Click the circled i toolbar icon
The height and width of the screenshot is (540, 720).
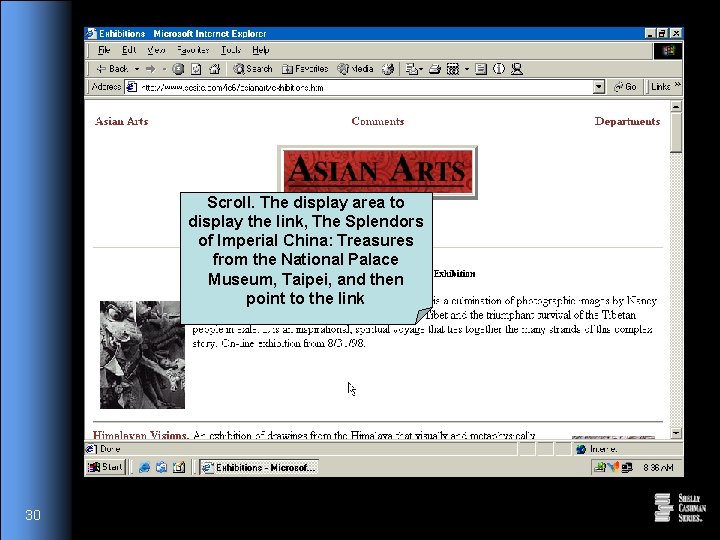pyautogui.click(x=499, y=69)
